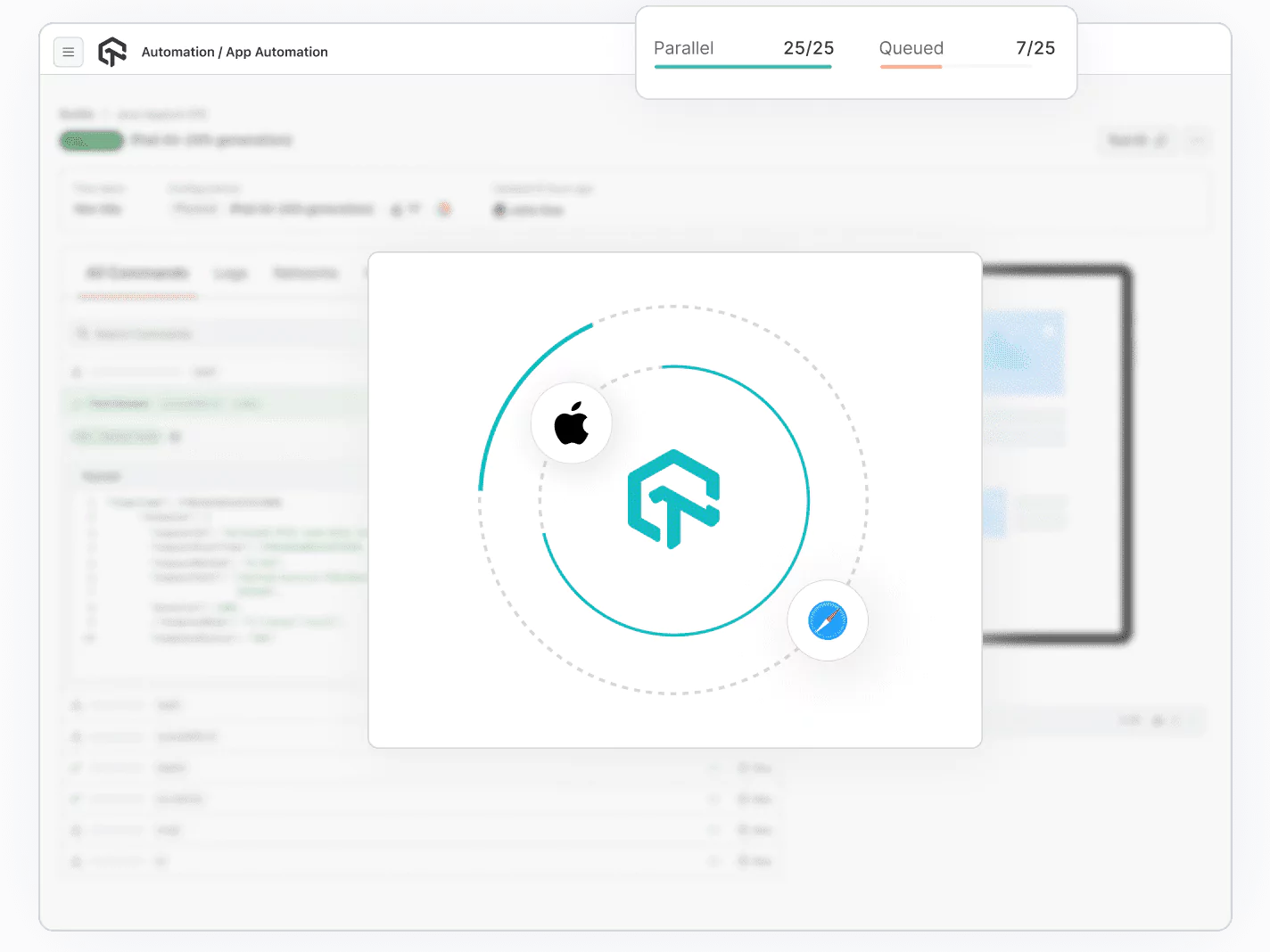
Task: Switch to the Network tab
Action: (x=305, y=274)
